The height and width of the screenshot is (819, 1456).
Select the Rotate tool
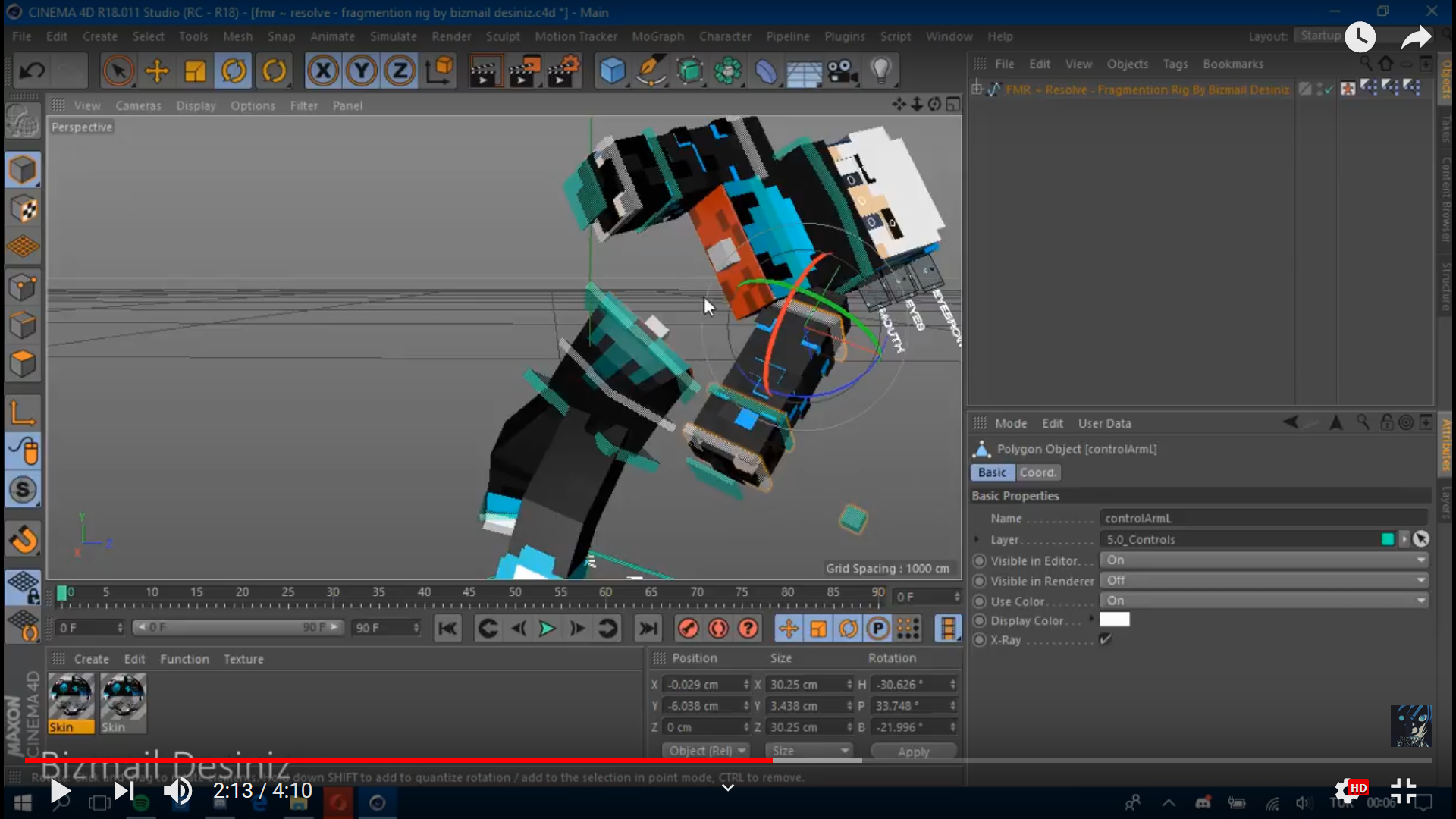tap(234, 71)
